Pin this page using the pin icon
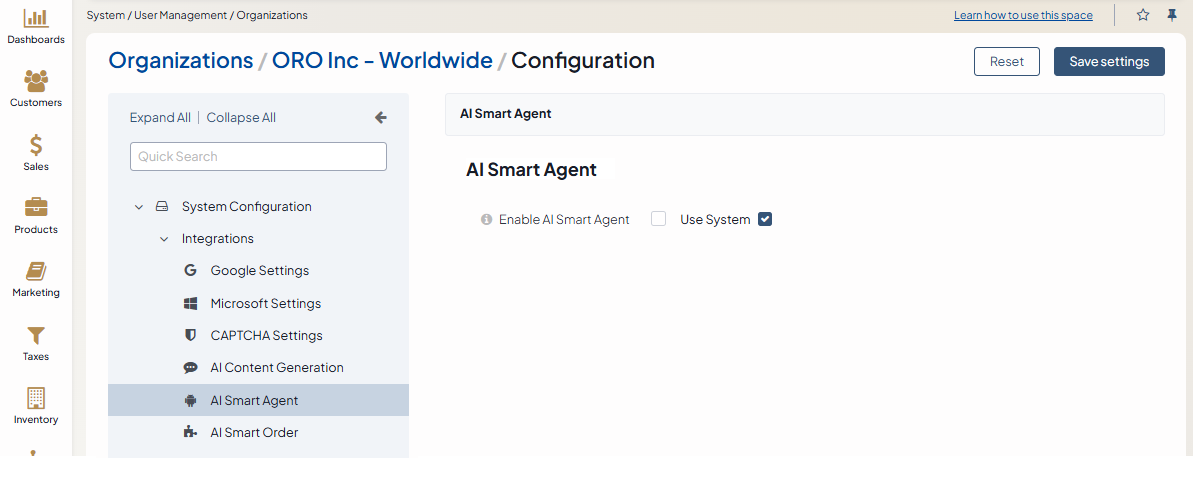The image size is (1193, 485). [1172, 15]
